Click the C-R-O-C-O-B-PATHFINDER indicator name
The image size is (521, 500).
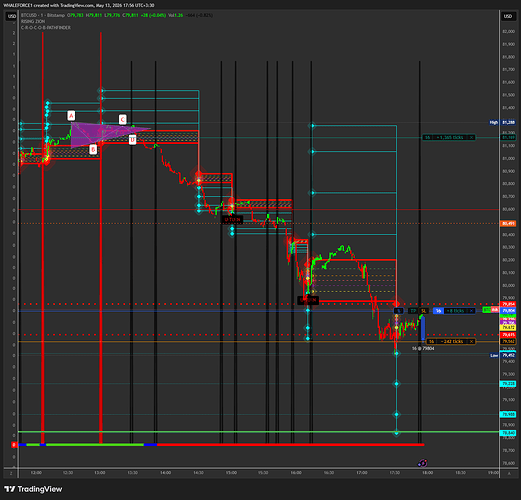(x=46, y=28)
